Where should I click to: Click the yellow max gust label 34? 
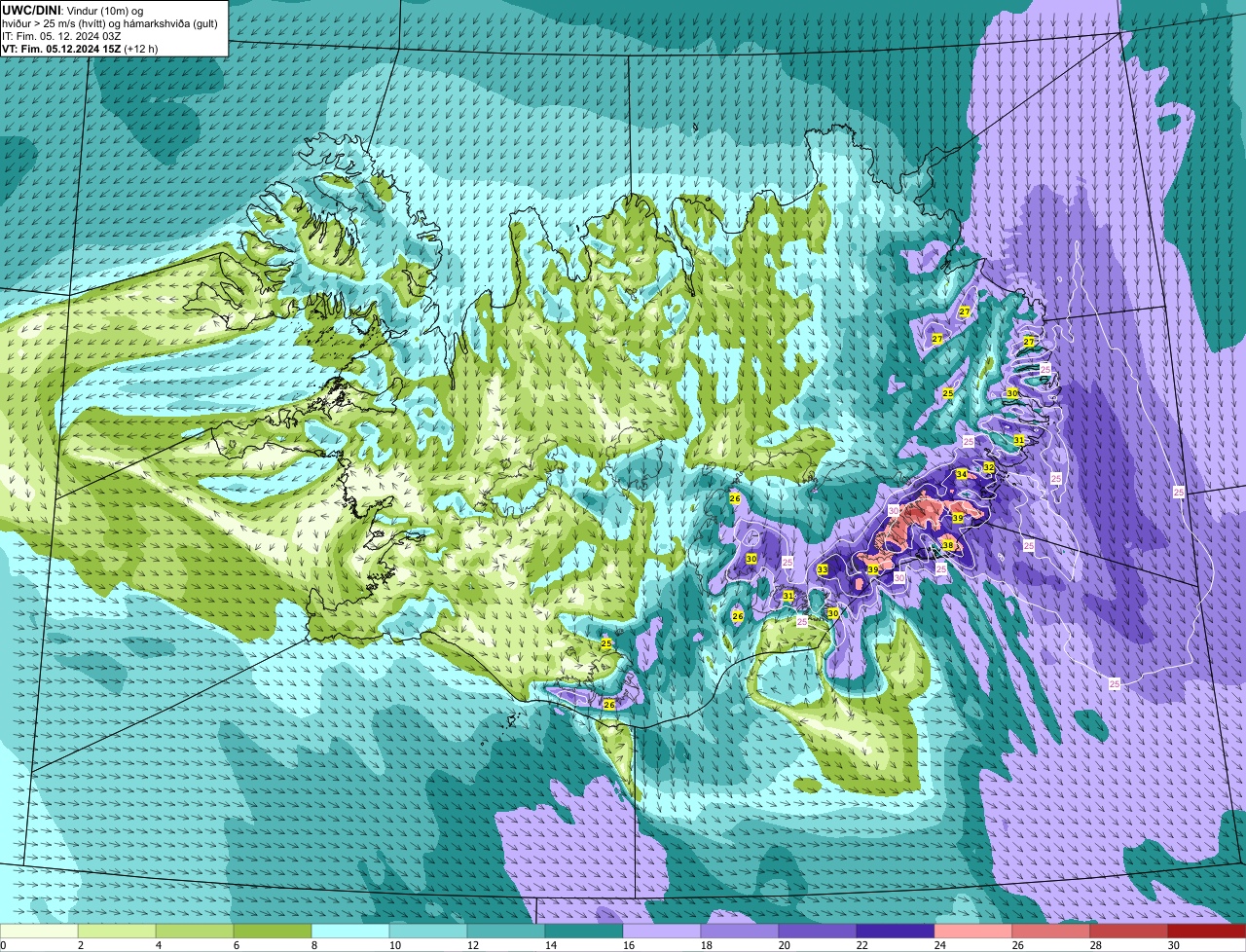[961, 474]
